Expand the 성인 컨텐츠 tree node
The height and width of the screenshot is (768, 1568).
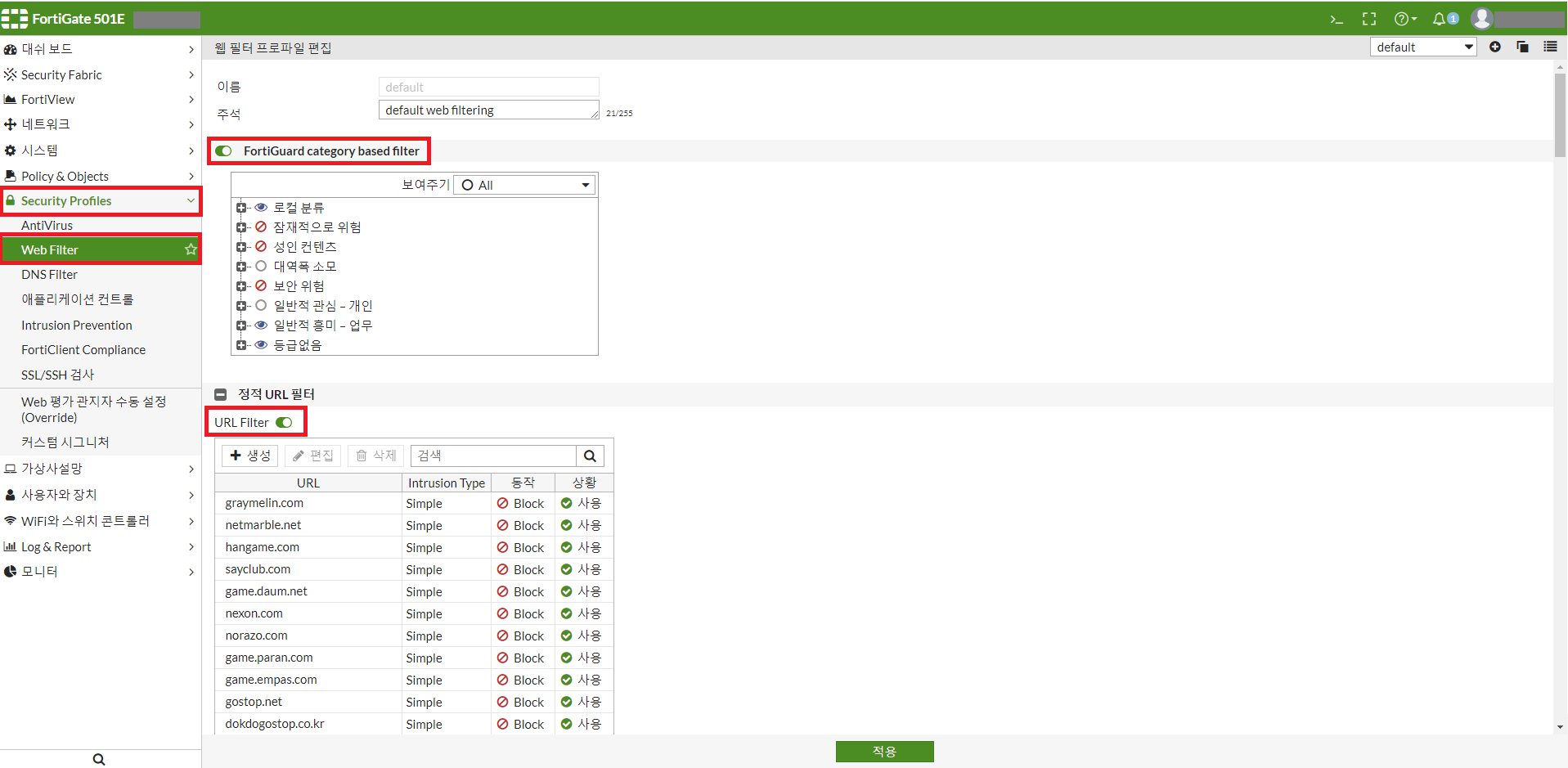pos(241,247)
